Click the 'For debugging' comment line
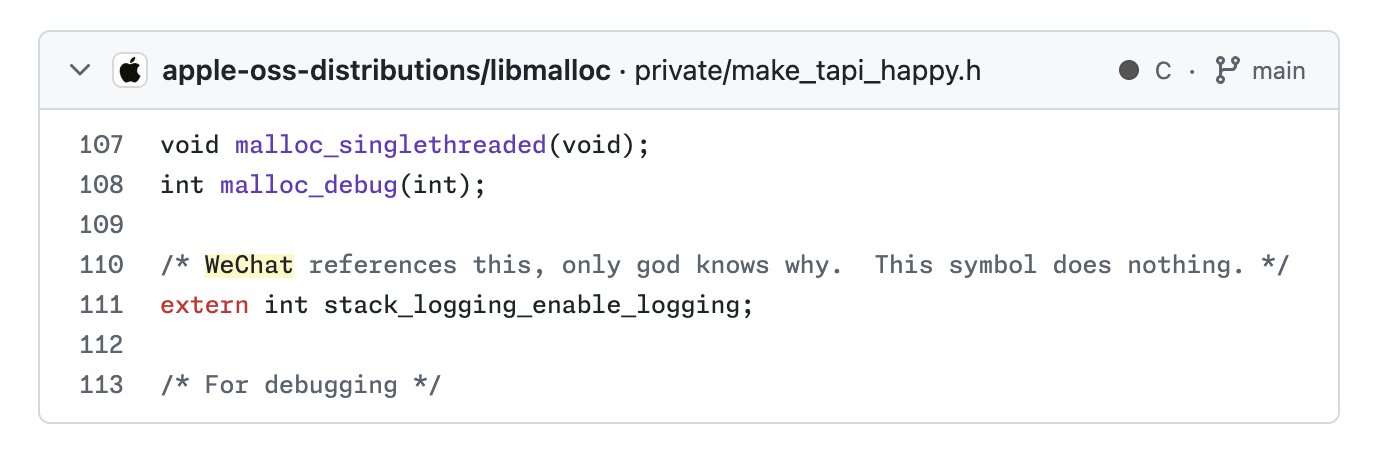Viewport: 1378px width, 458px height. tap(300, 385)
